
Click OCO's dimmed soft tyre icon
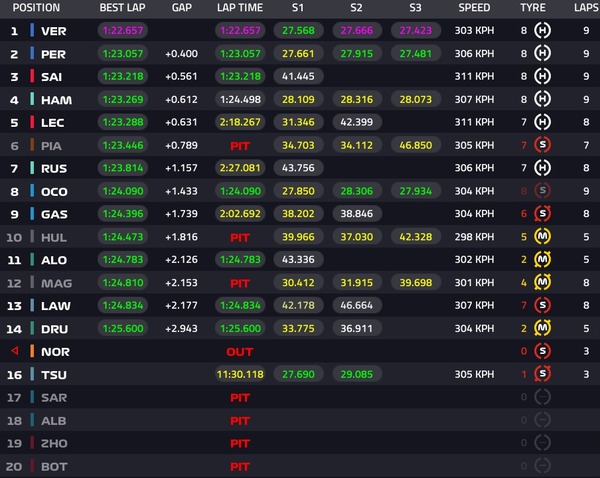point(542,191)
